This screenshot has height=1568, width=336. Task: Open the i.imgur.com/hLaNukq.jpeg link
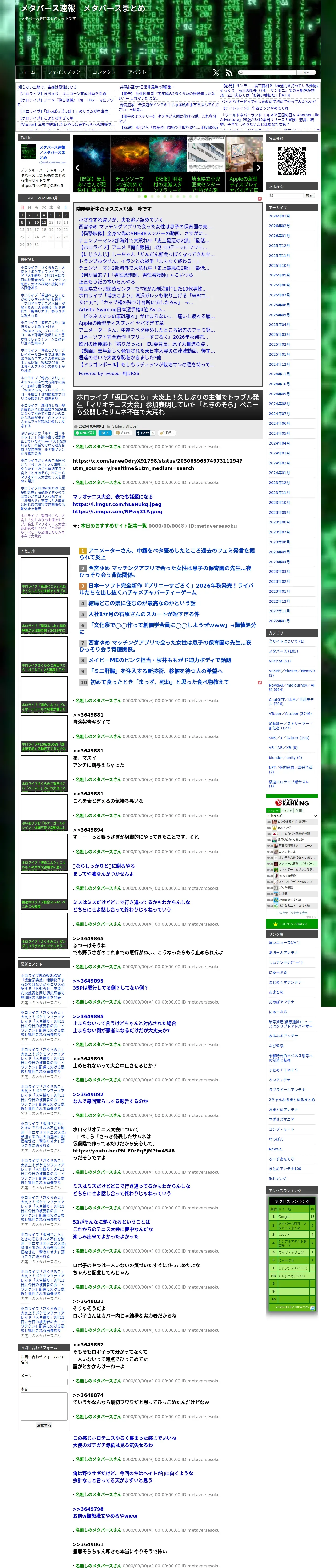coord(117,504)
